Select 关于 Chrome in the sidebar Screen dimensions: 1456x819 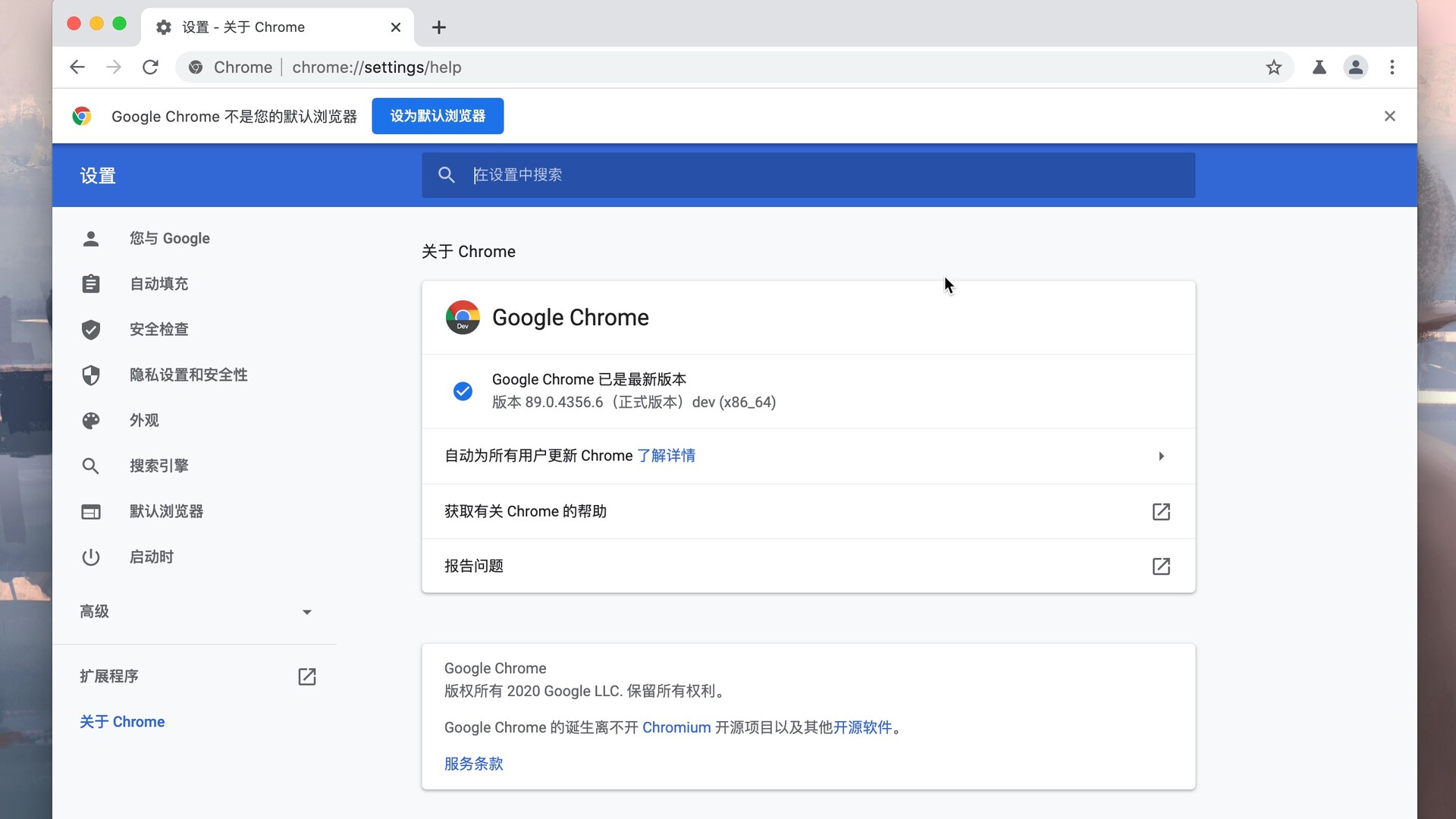coord(122,722)
